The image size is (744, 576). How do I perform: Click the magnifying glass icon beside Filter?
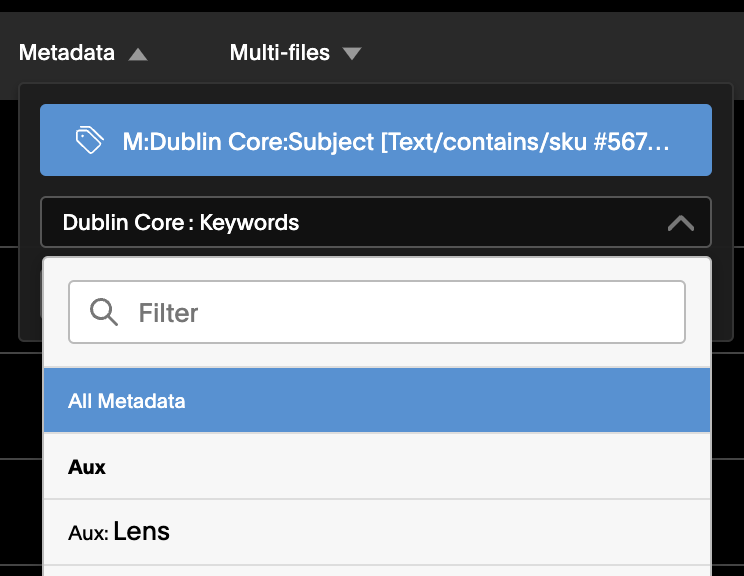coord(103,312)
